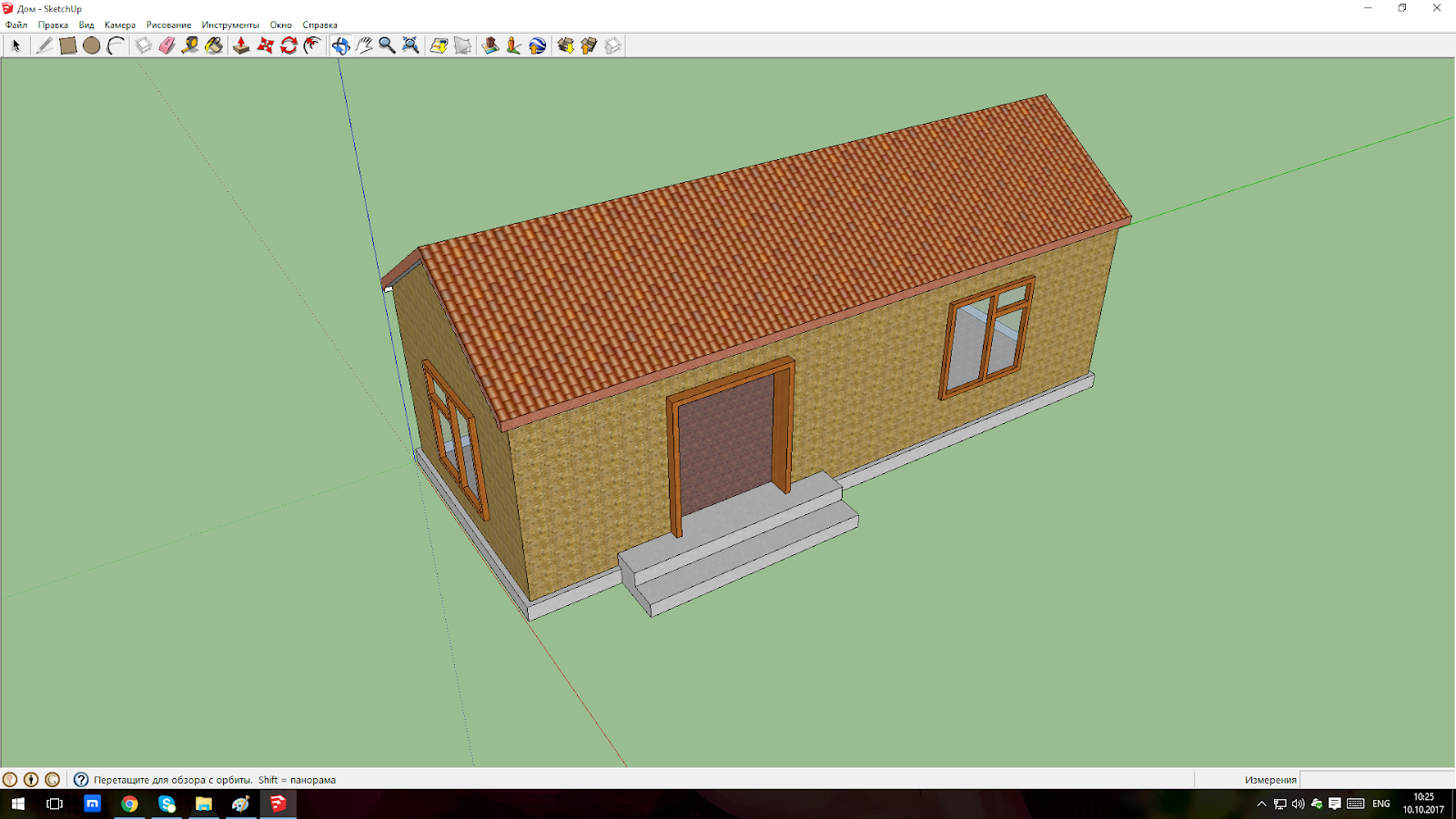Select the Rotate tool

[288, 45]
